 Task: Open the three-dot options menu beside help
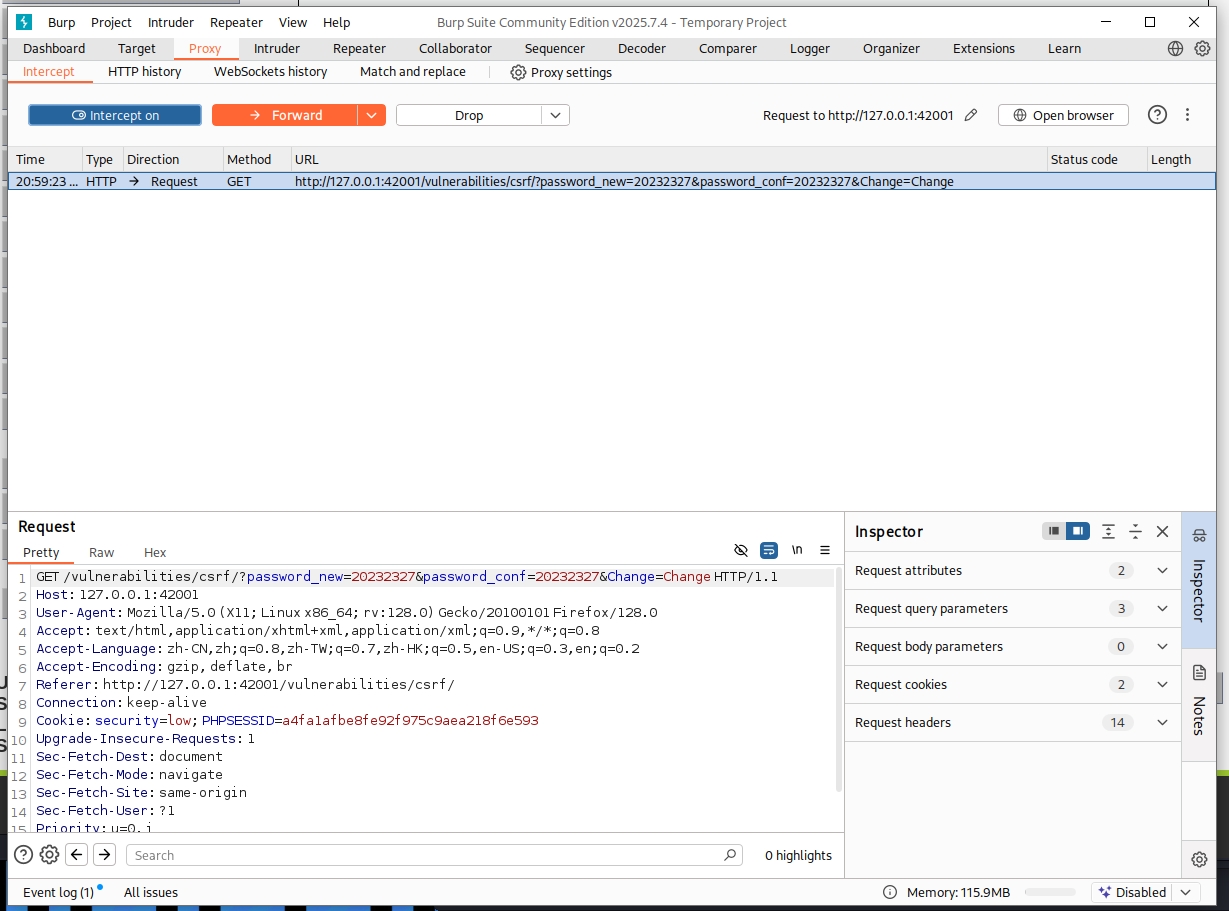(x=1187, y=115)
